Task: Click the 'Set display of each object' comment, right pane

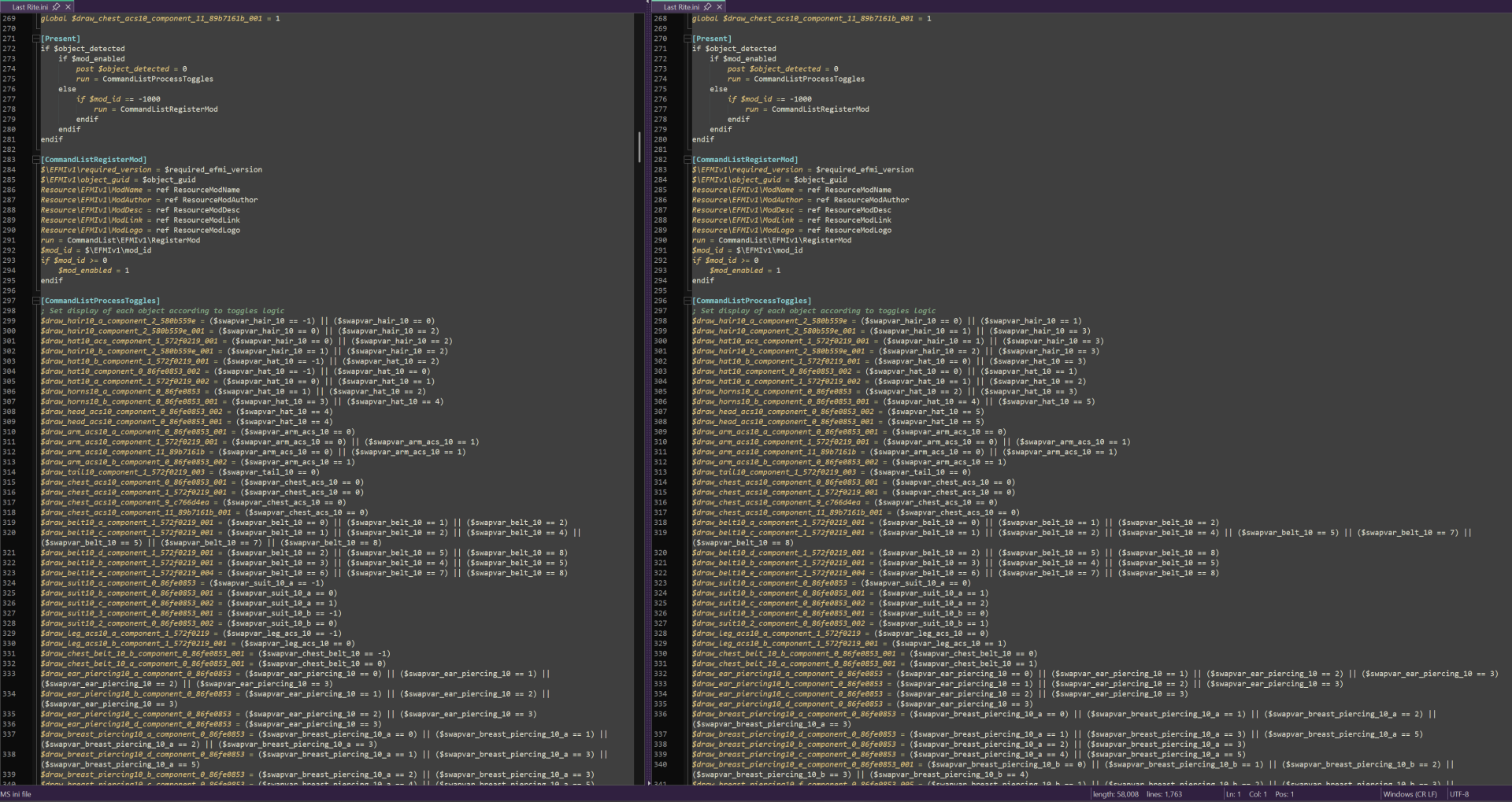Action: pos(814,311)
